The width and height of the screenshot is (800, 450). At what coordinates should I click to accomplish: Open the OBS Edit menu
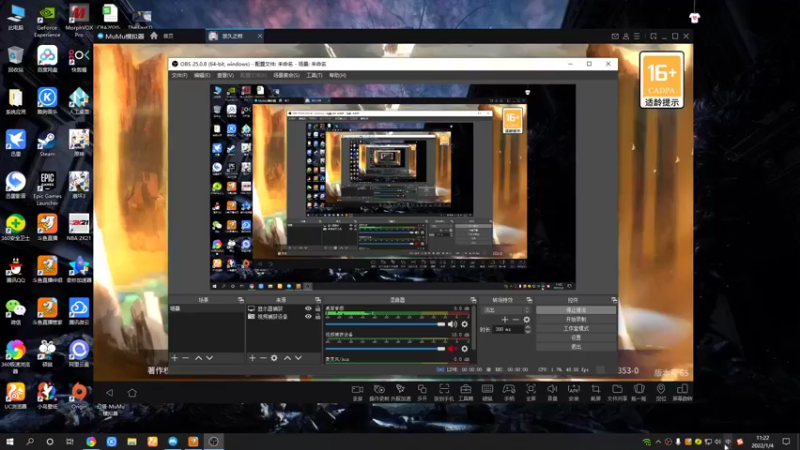click(202, 75)
